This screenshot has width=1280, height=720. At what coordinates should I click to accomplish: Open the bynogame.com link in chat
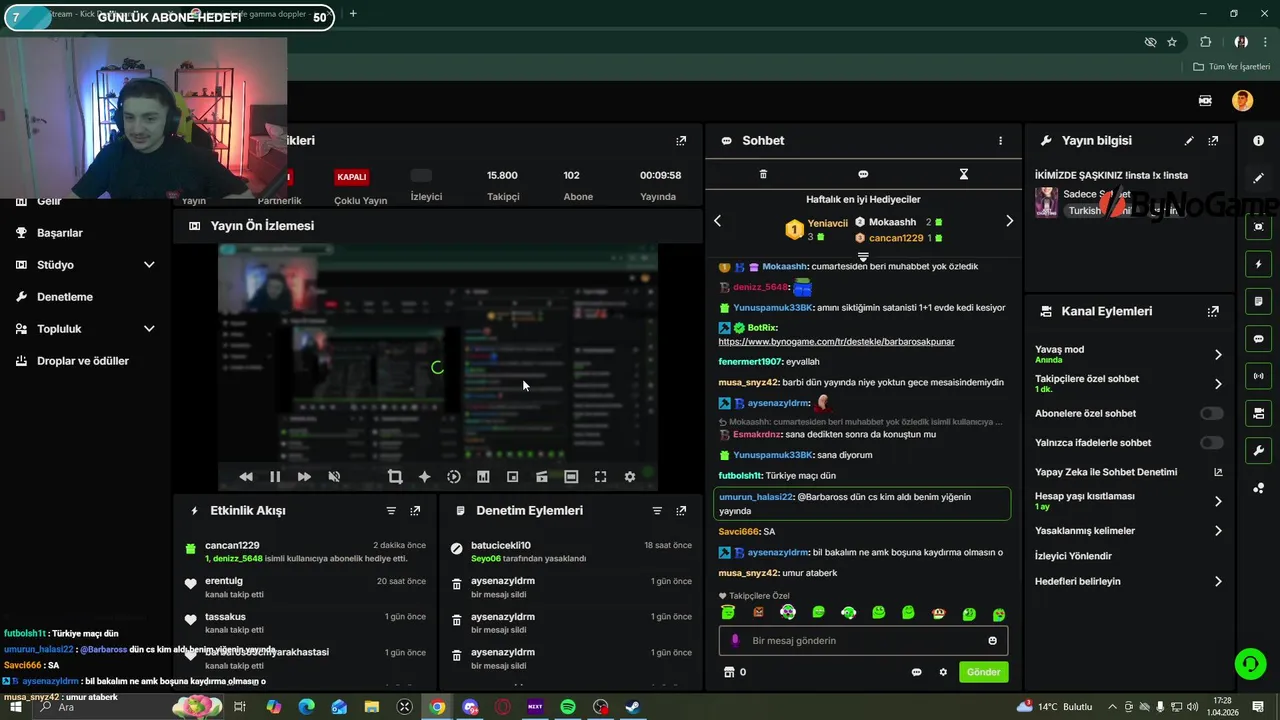tap(836, 342)
